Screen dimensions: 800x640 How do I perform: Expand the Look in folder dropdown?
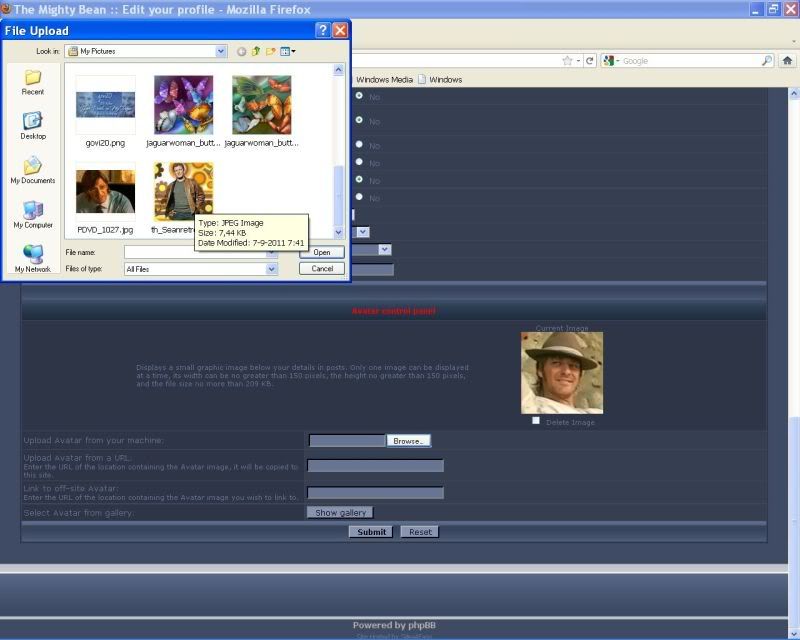click(x=220, y=51)
